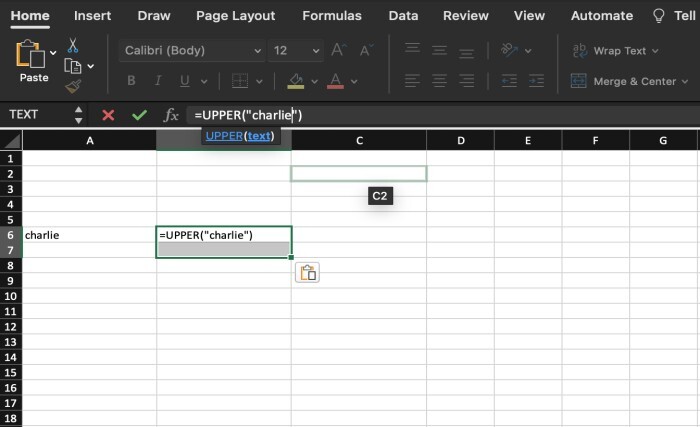Open the Automate tab
700x427 pixels.
pos(602,16)
